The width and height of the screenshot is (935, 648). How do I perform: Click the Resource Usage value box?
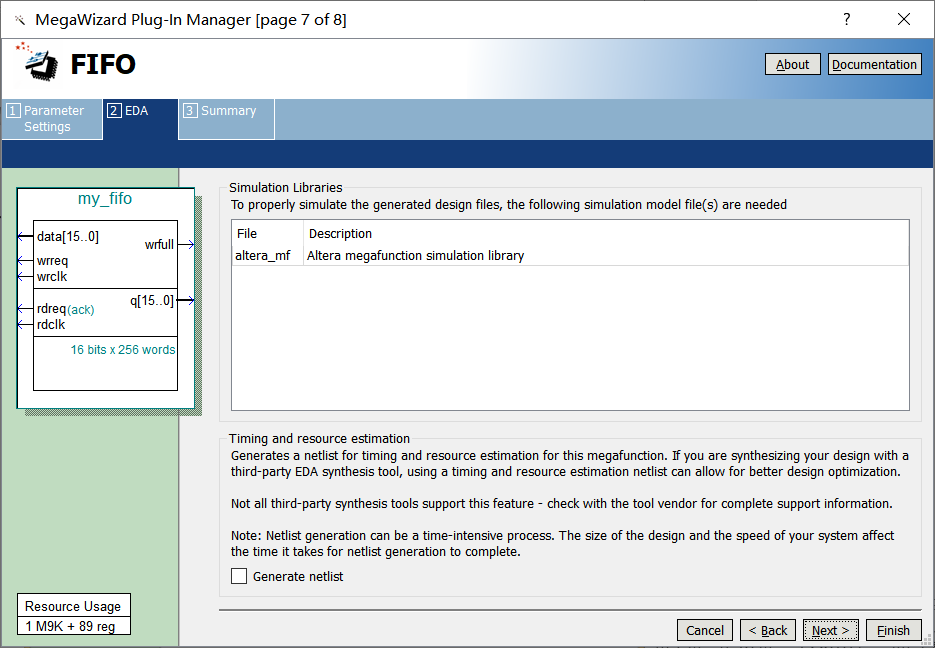[x=73, y=626]
